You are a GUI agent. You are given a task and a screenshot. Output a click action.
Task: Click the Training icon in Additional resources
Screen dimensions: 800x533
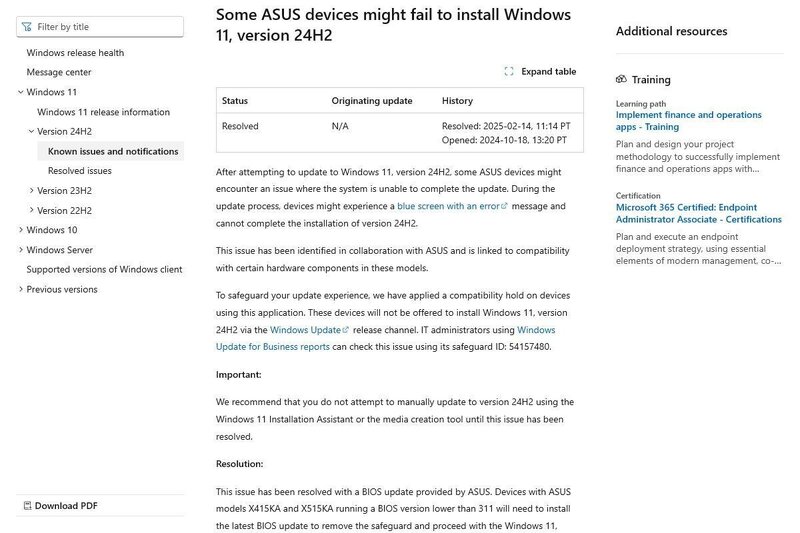621,79
